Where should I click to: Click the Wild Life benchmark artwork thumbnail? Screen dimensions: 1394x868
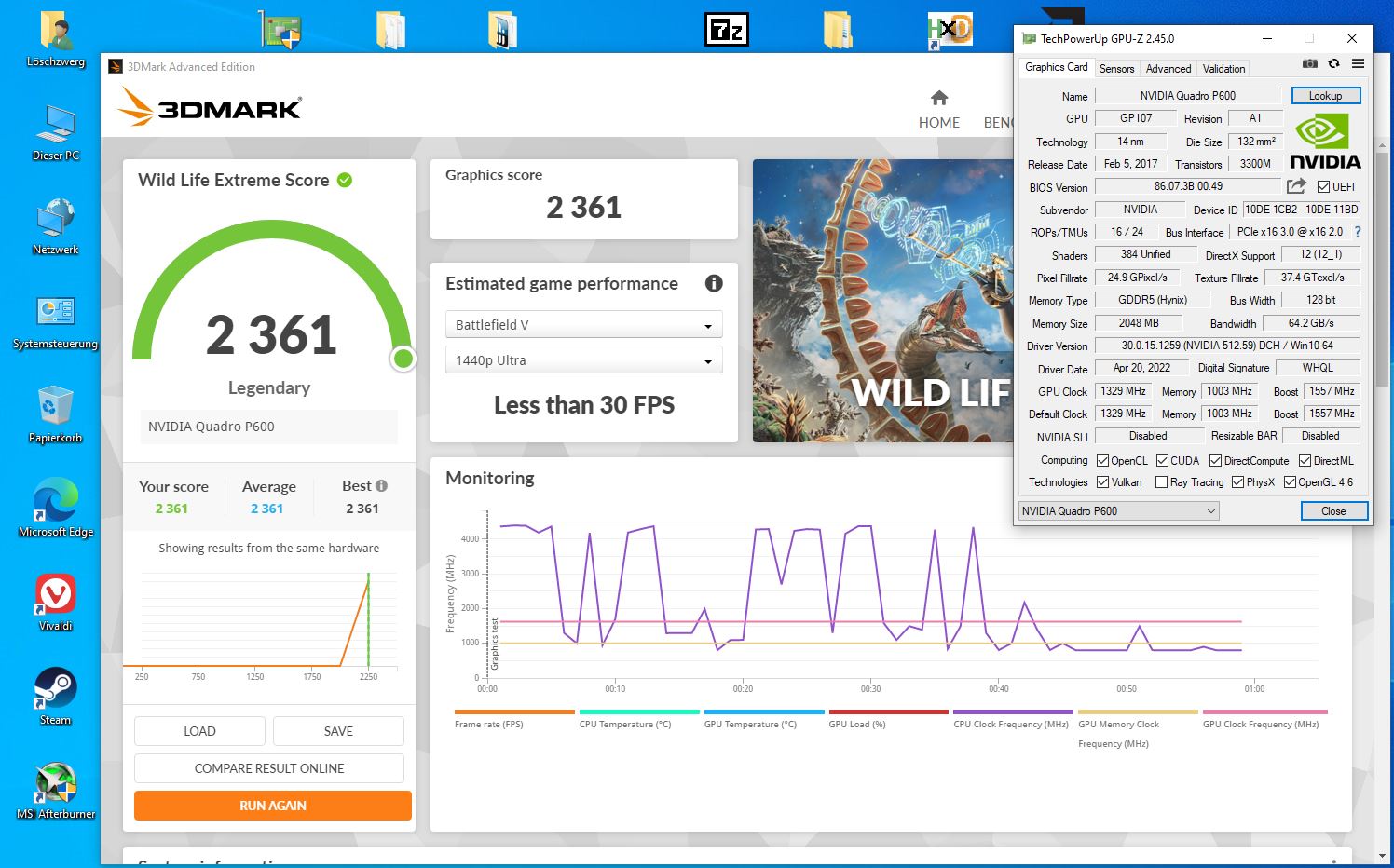pos(882,301)
